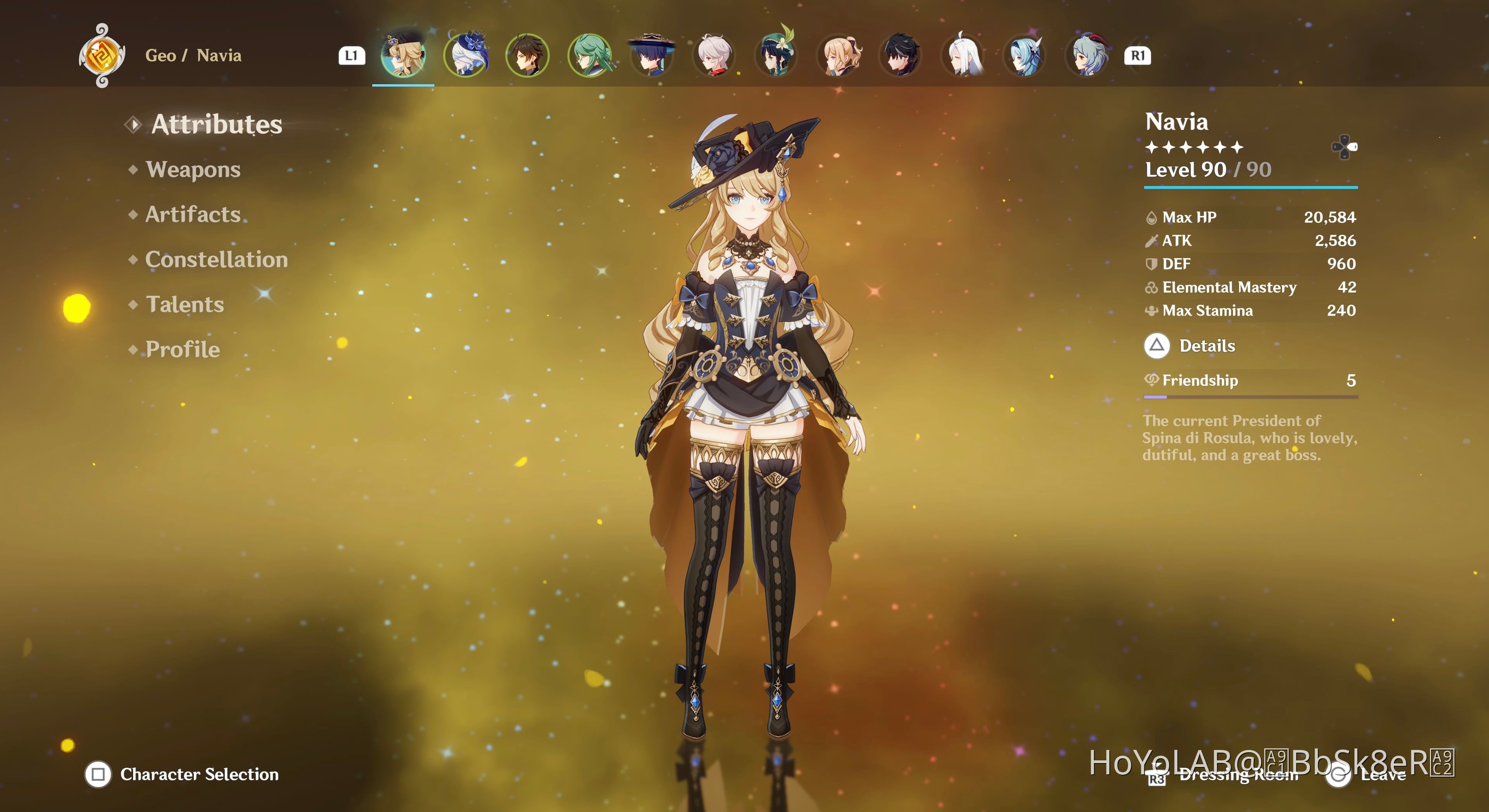
Task: Click the level experience progress bar
Action: 1251,187
